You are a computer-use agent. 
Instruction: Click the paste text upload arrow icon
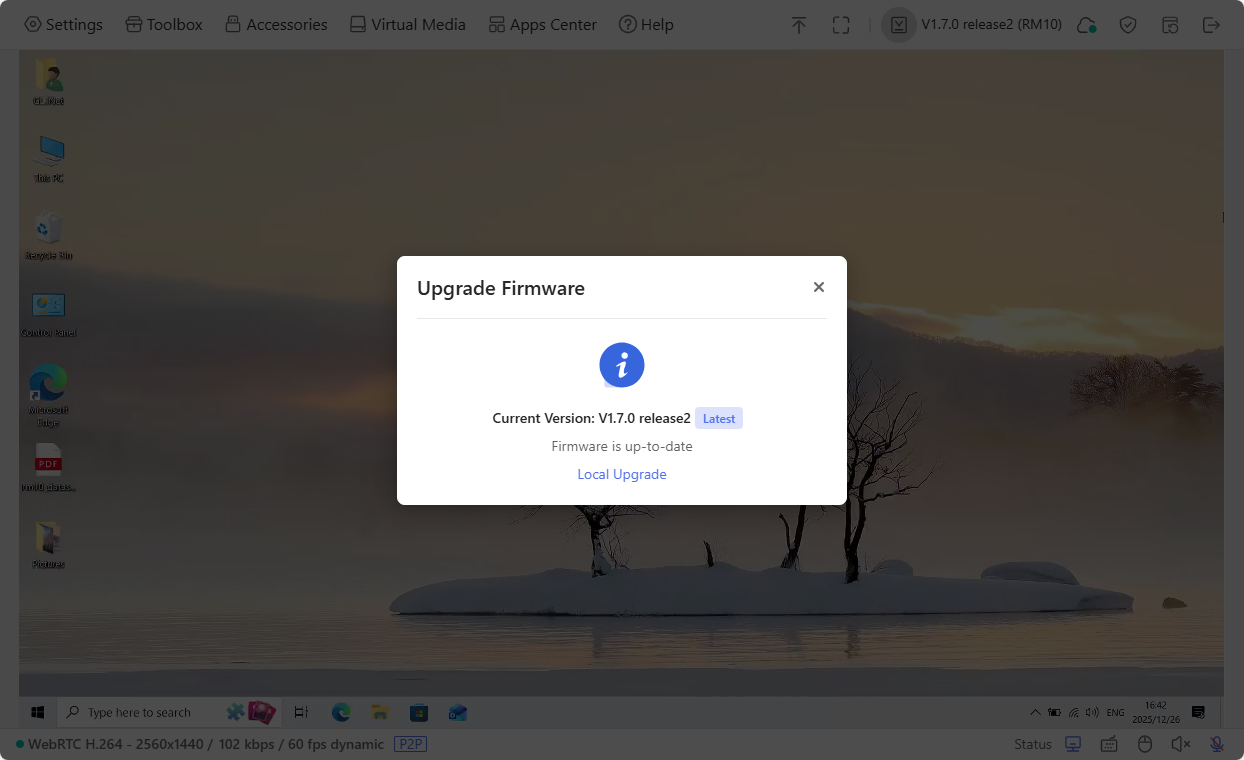[x=799, y=24]
